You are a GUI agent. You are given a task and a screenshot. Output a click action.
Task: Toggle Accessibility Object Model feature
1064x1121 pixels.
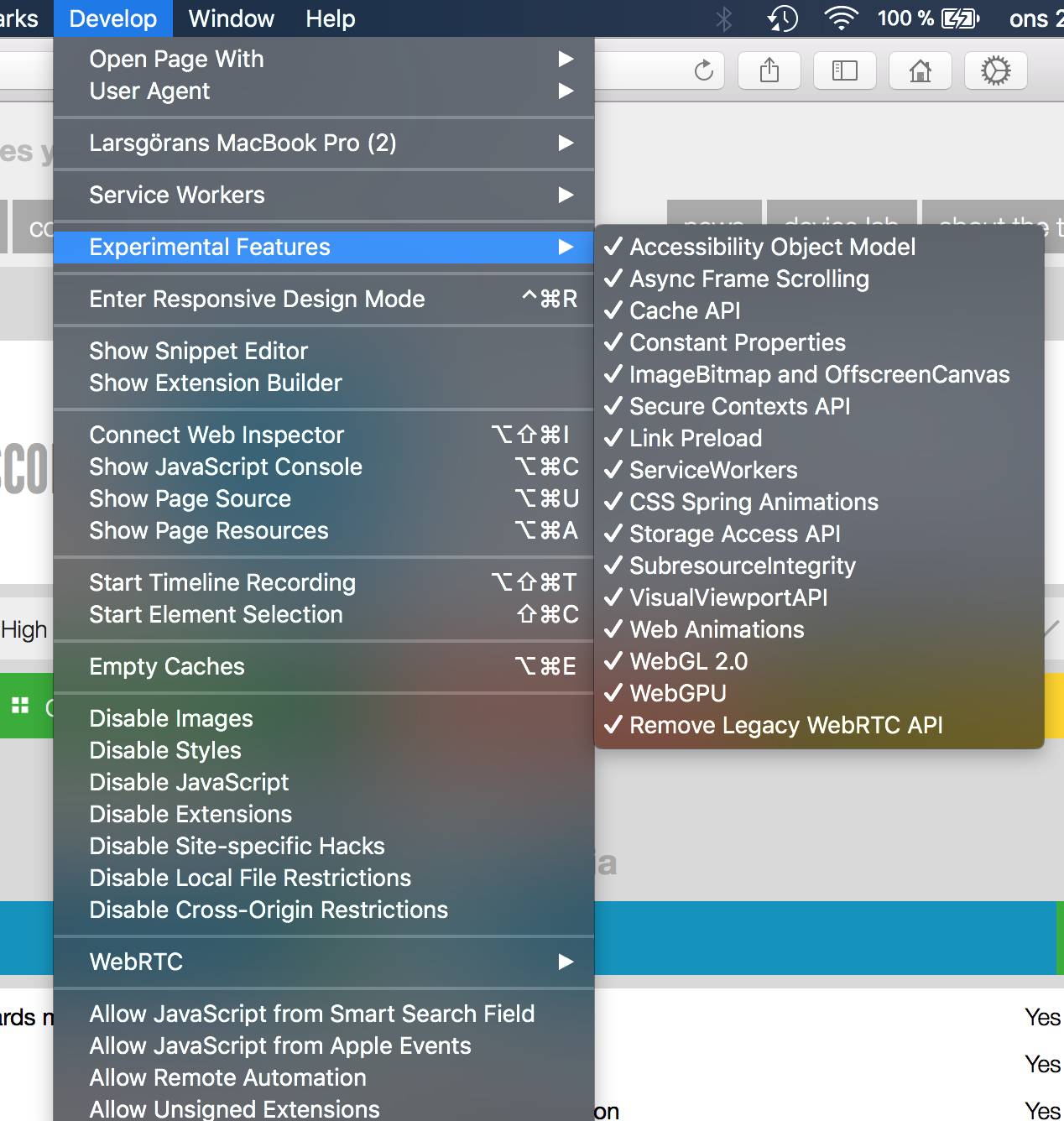coord(819,247)
